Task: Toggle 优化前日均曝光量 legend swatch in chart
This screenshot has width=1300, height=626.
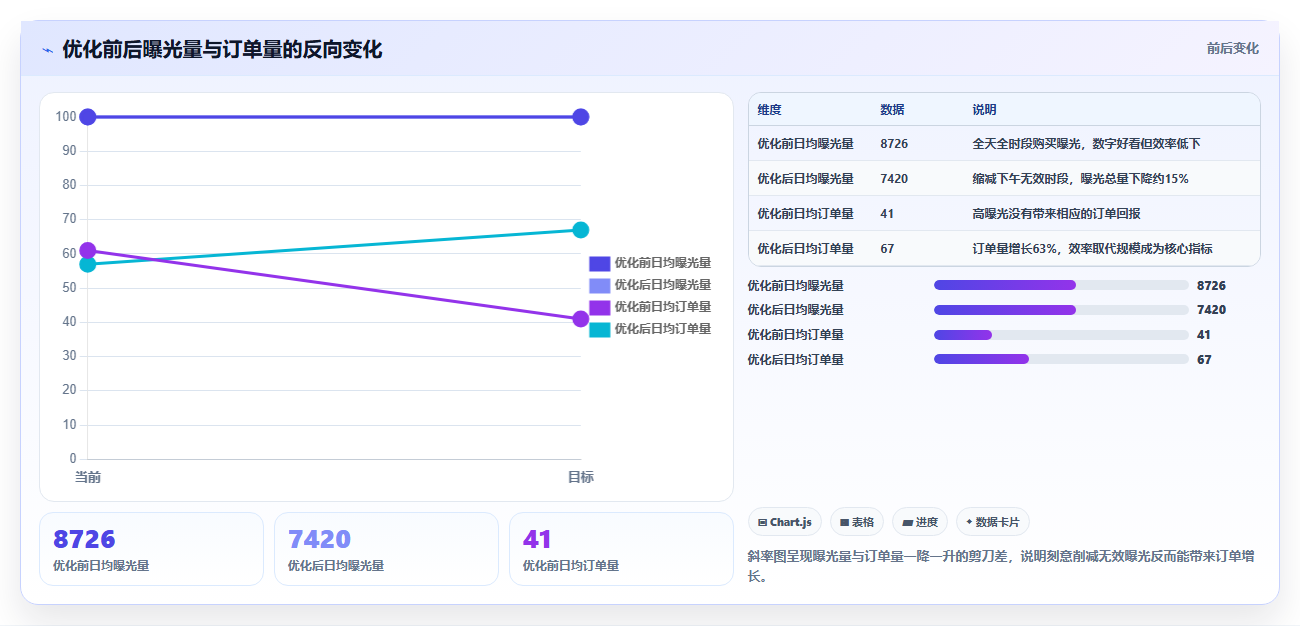Action: [x=599, y=264]
